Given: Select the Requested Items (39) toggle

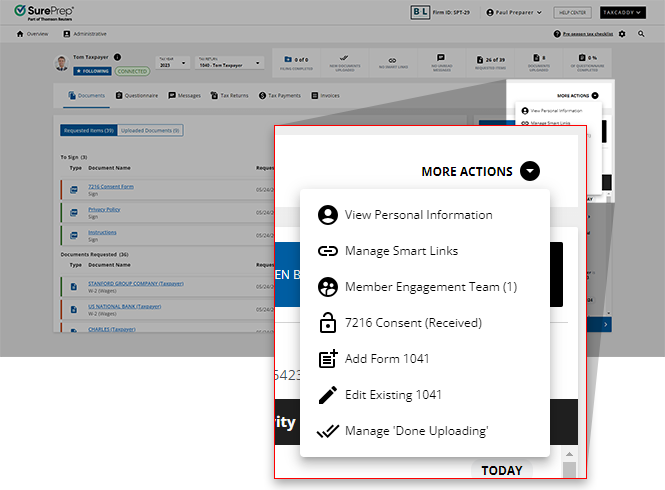Looking at the screenshot, I should coord(89,130).
